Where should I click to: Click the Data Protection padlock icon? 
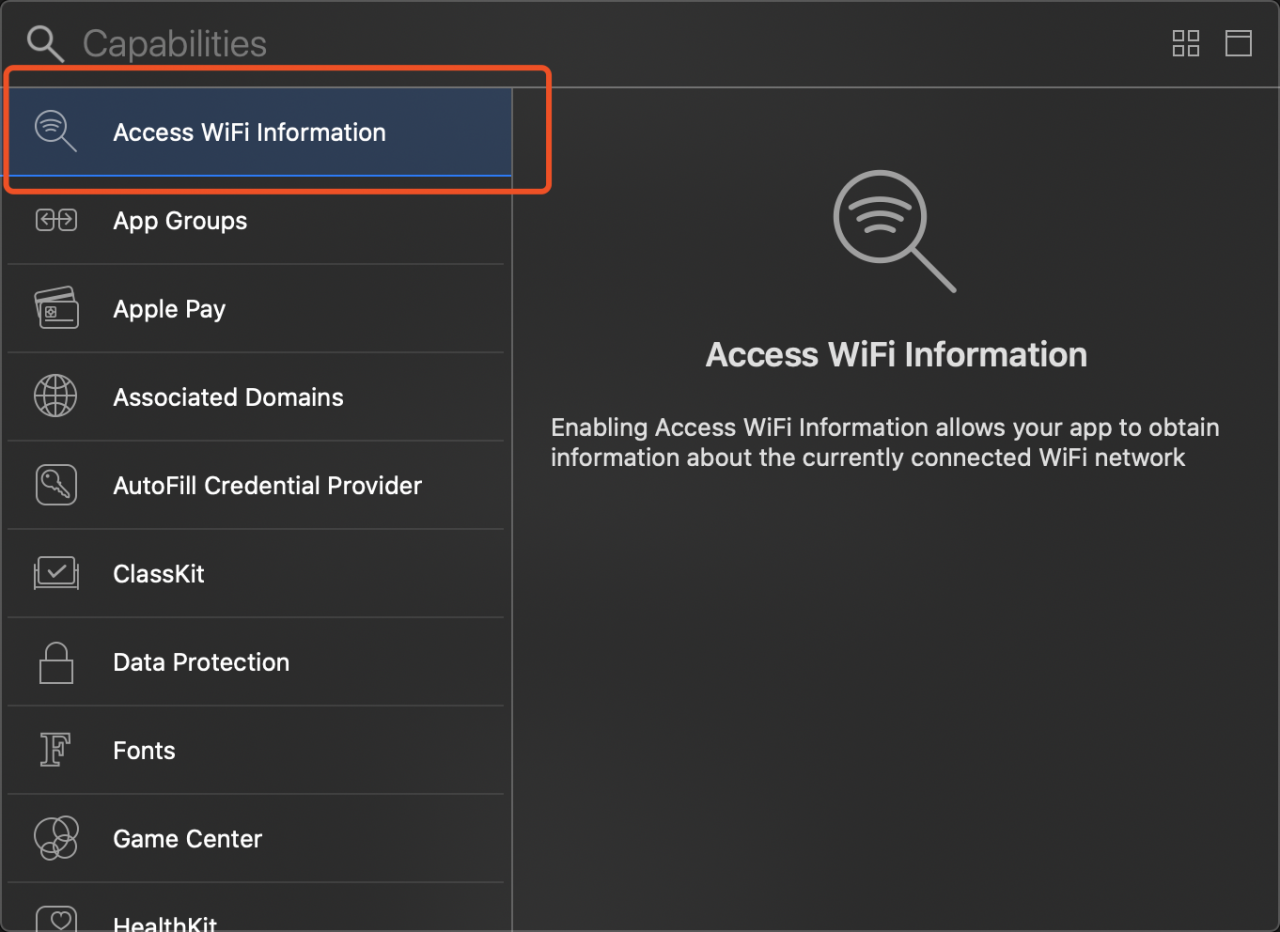tap(56, 662)
